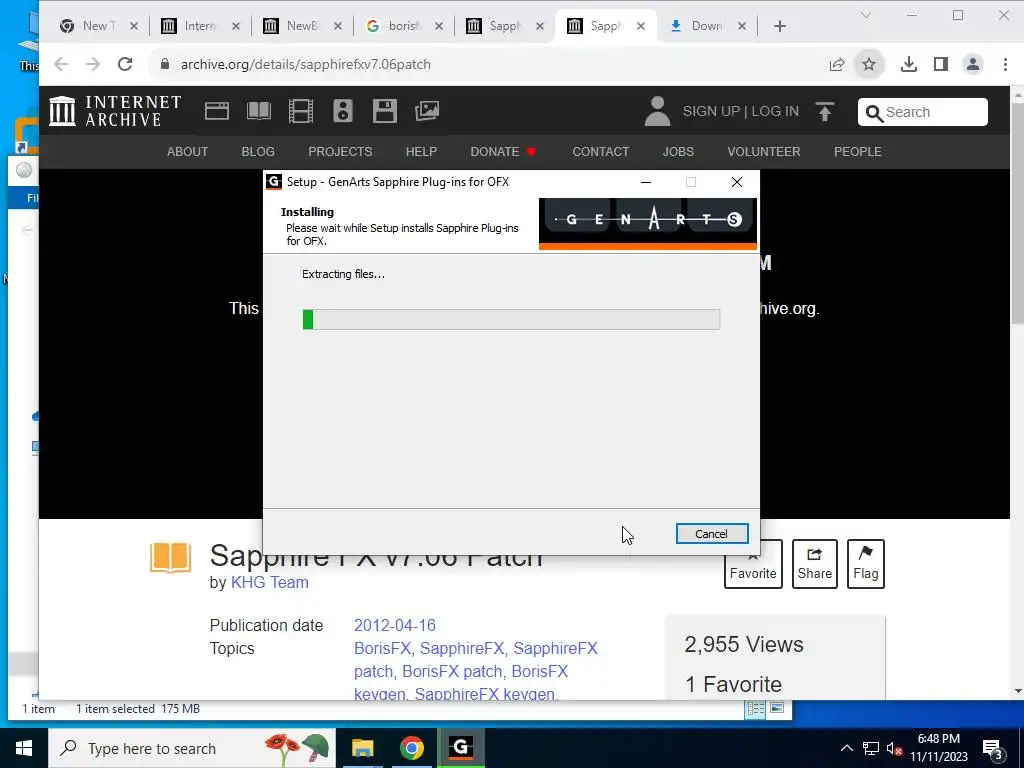Screen dimensions: 1024x768
Task: Cancel the Sapphire Plug-ins installation
Action: (711, 534)
